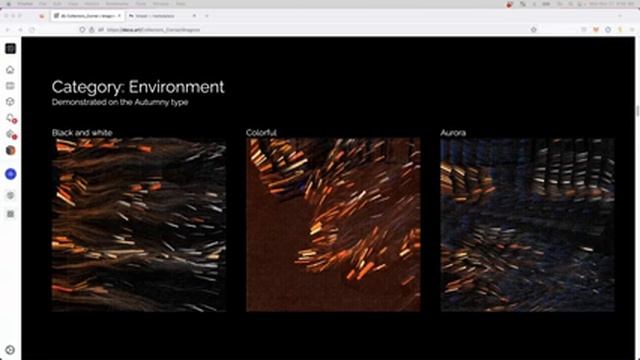Open the round icon at sidebar bottom
This screenshot has width=640, height=360.
point(10,350)
